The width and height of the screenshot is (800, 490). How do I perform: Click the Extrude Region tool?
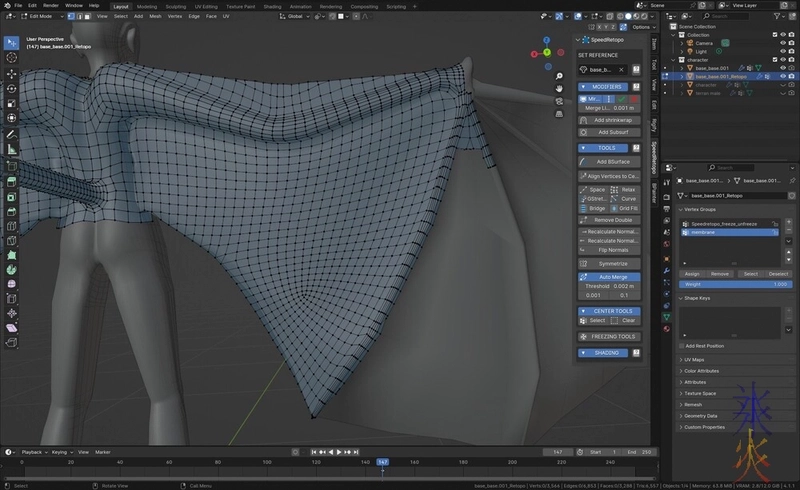click(11, 180)
